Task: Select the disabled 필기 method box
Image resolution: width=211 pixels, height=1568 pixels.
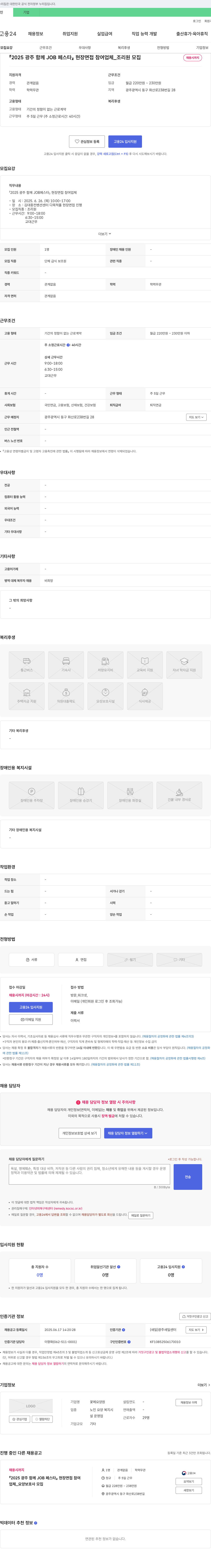Action: tap(130, 959)
